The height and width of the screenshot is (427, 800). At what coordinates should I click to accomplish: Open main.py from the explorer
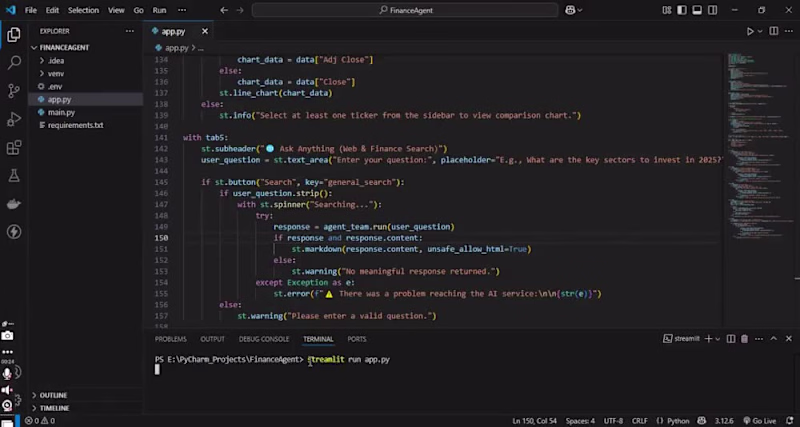[61, 112]
